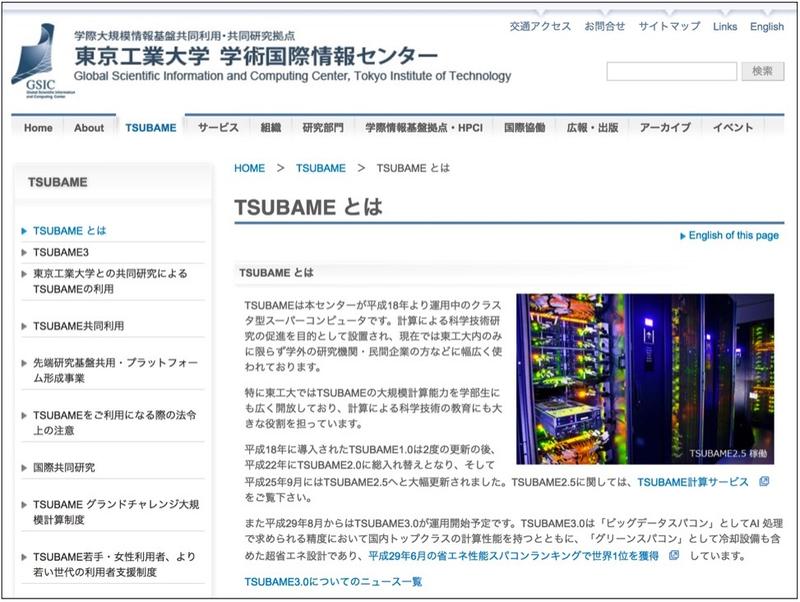Open the 研究部門 navigation tab
Image resolution: width=800 pixels, height=602 pixels.
(x=323, y=128)
